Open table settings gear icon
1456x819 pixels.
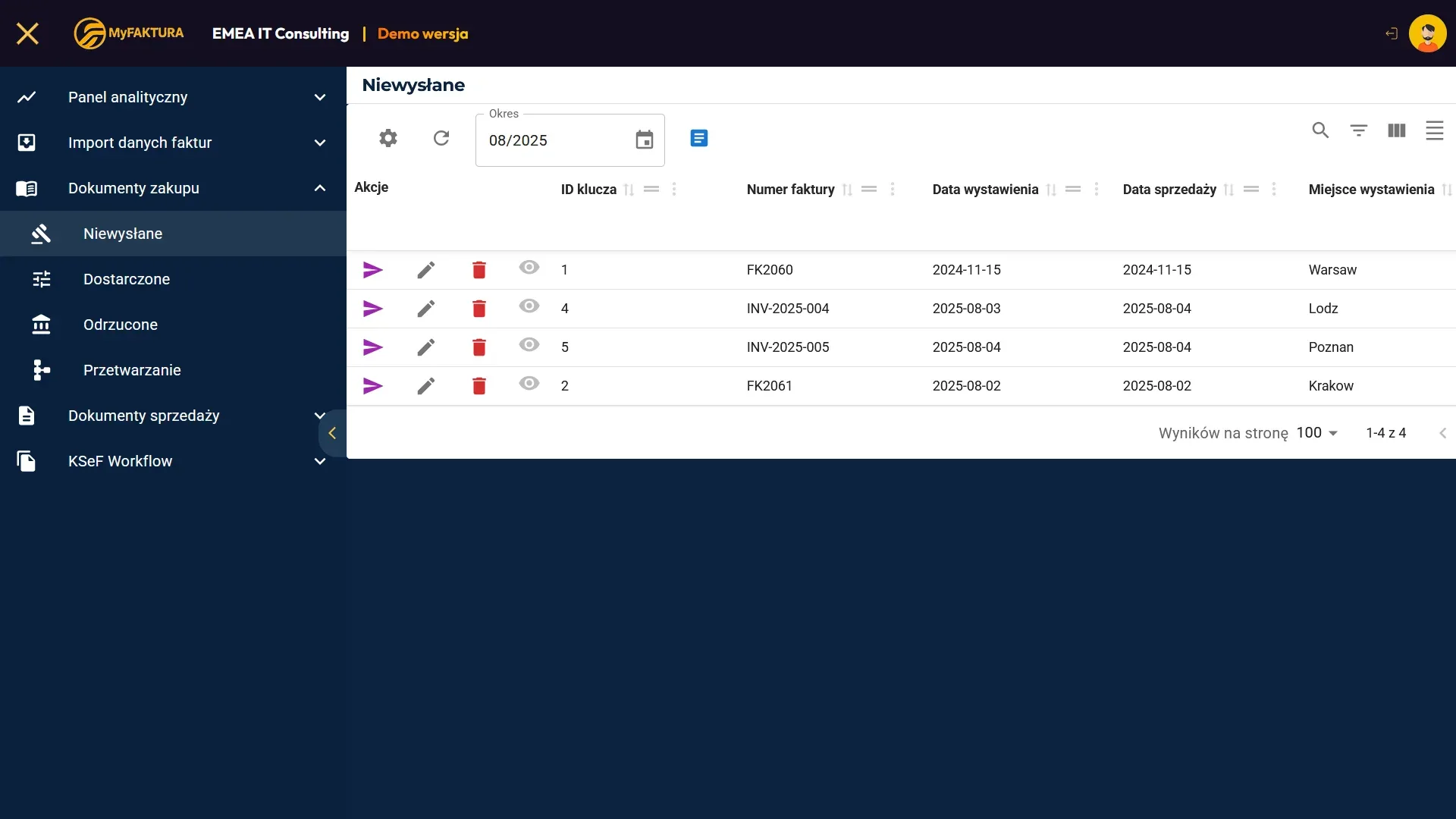click(388, 138)
